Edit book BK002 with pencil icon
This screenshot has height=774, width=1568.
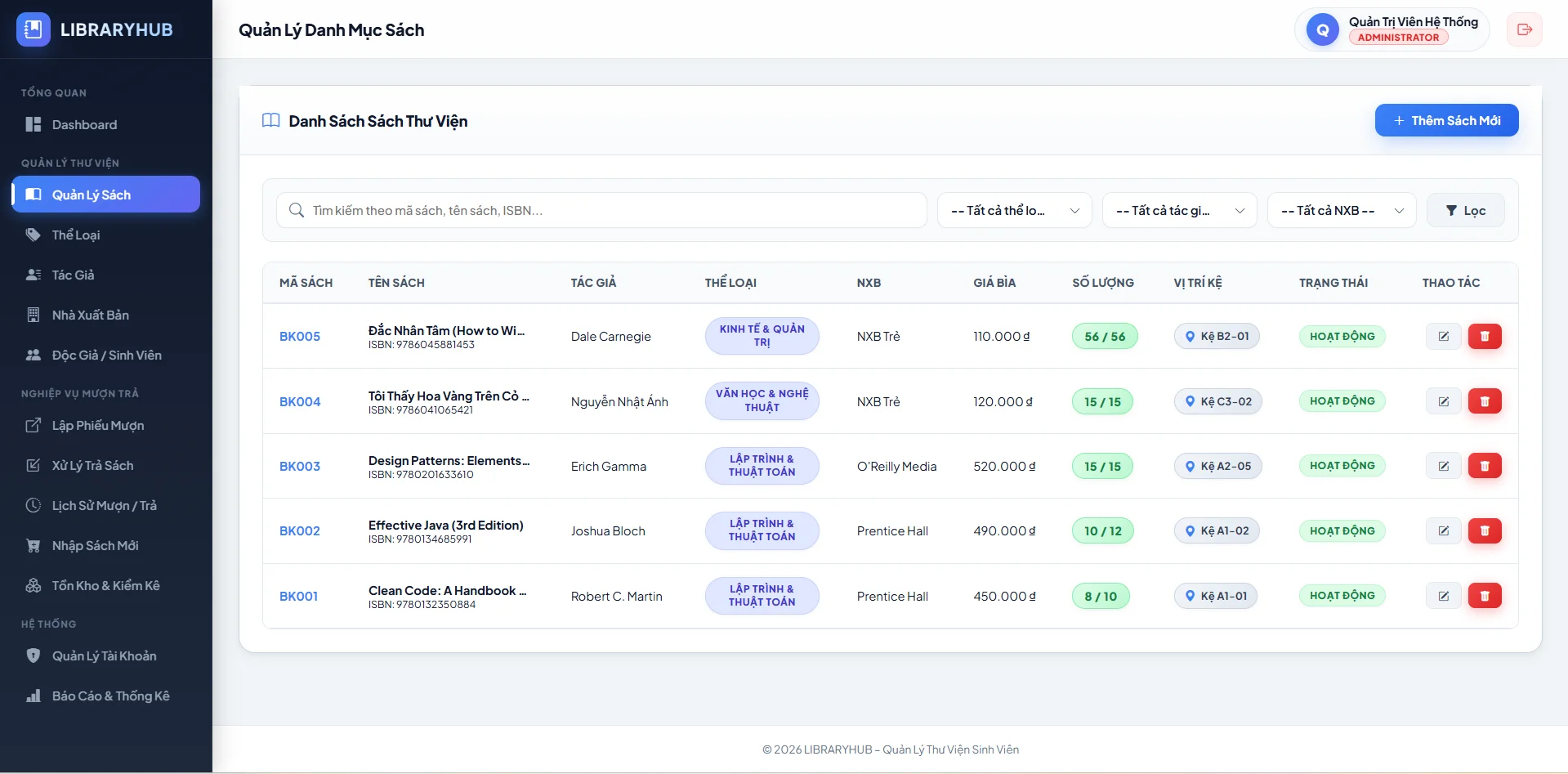(x=1444, y=530)
